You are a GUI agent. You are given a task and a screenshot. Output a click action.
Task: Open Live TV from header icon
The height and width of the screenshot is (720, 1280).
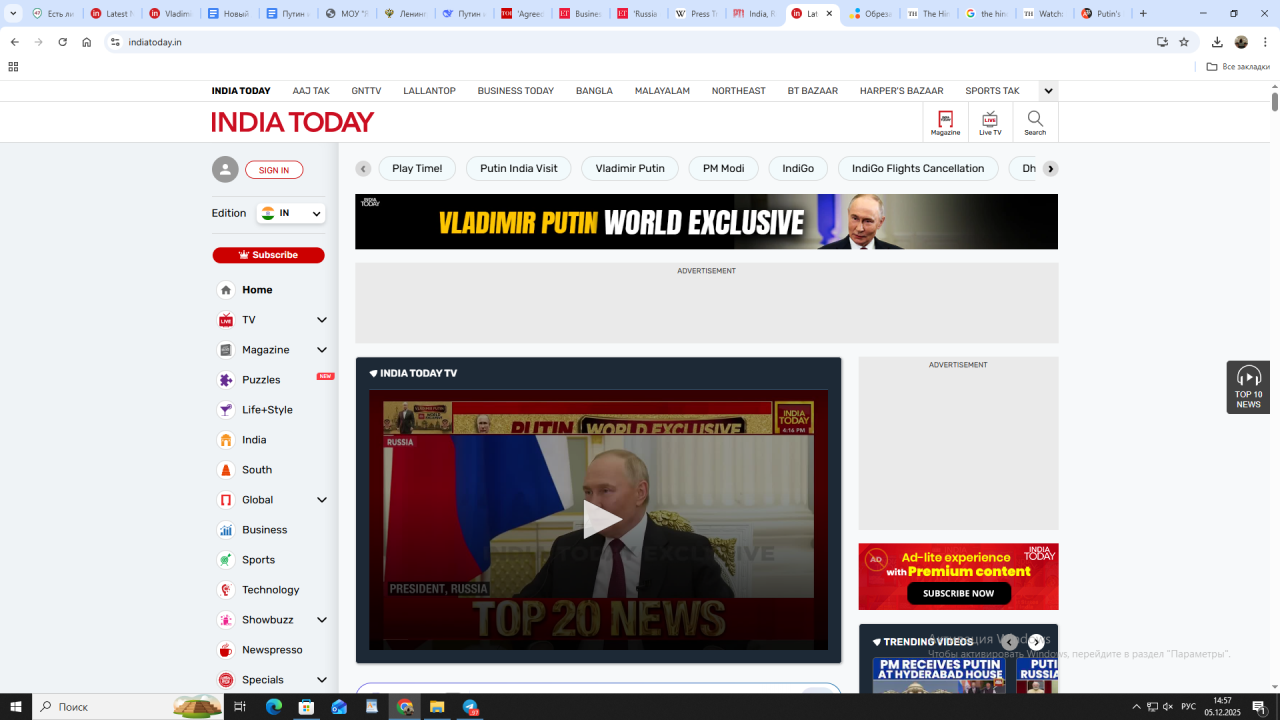[989, 122]
